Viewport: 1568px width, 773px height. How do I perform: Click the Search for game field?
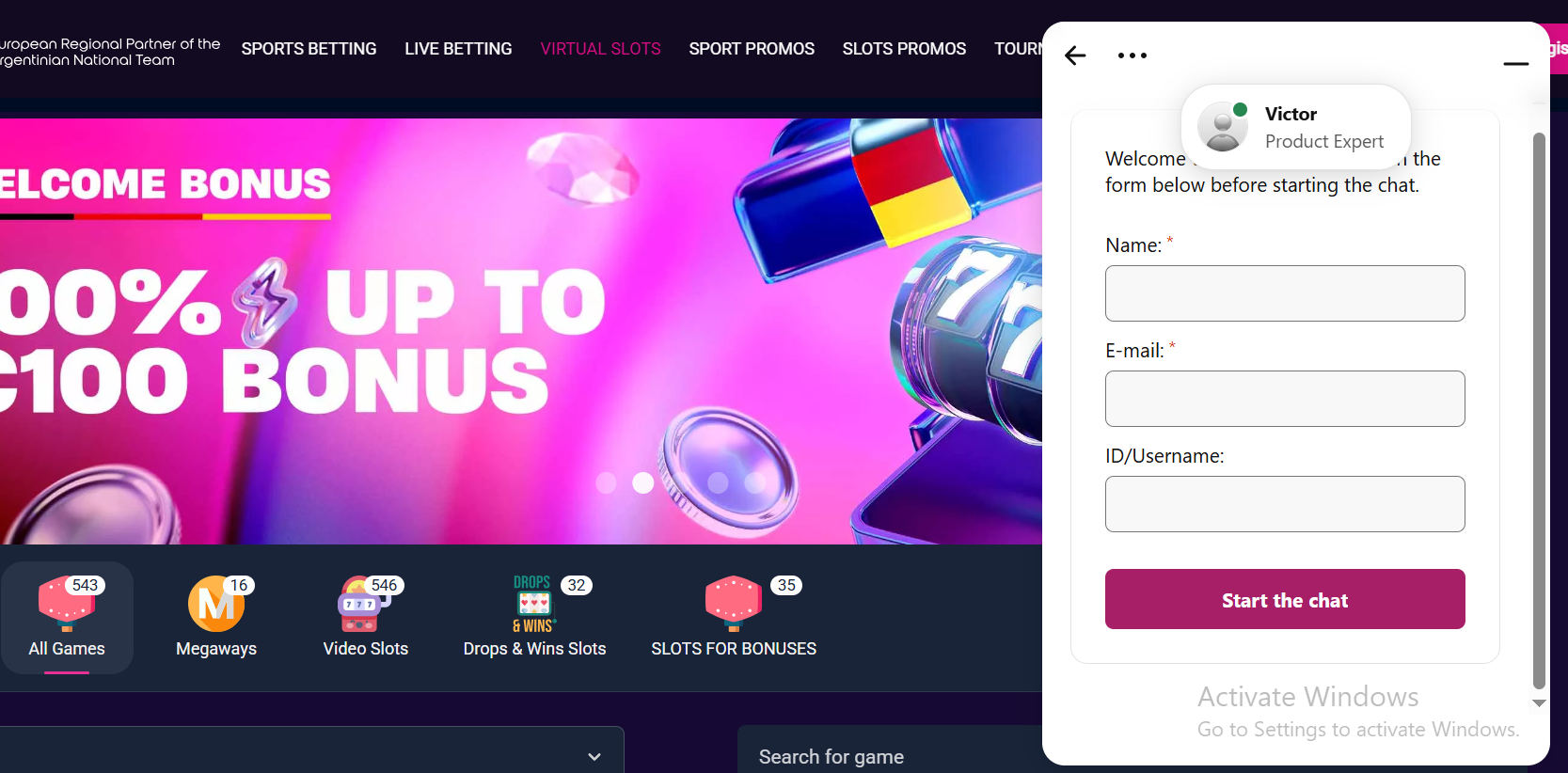tap(890, 754)
